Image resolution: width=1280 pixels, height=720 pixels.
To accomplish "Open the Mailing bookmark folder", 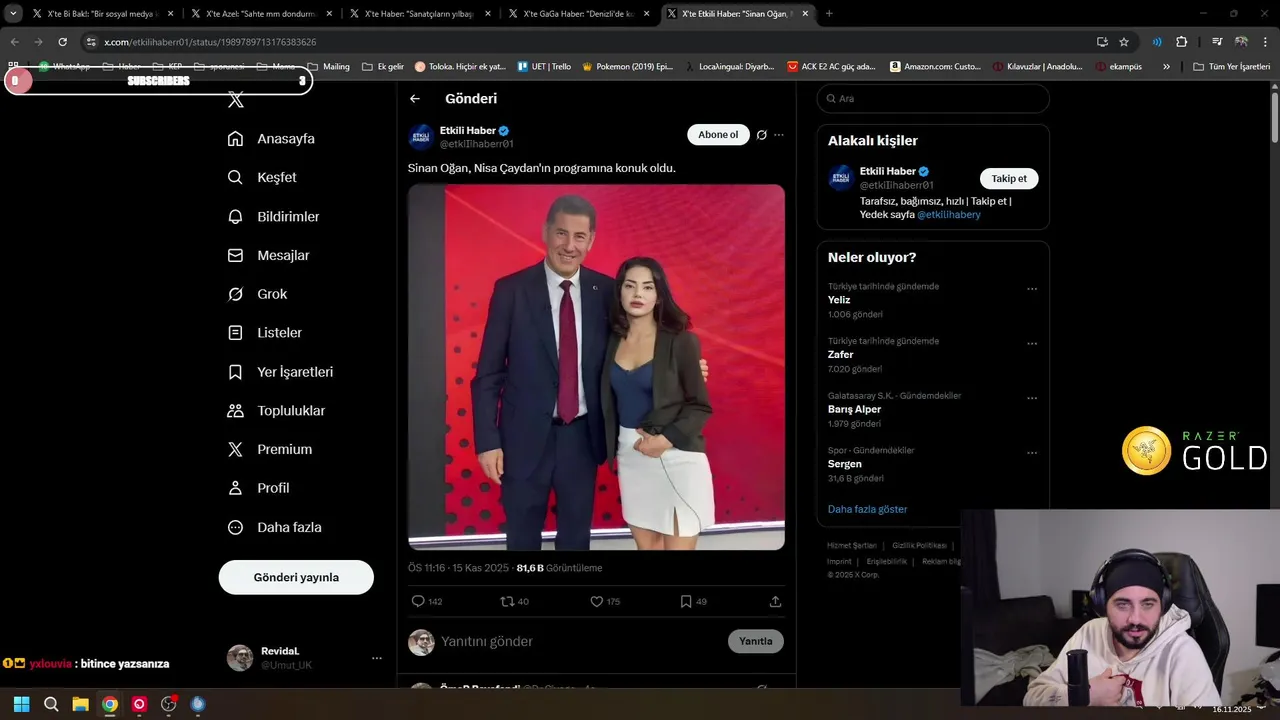I will tap(329, 67).
